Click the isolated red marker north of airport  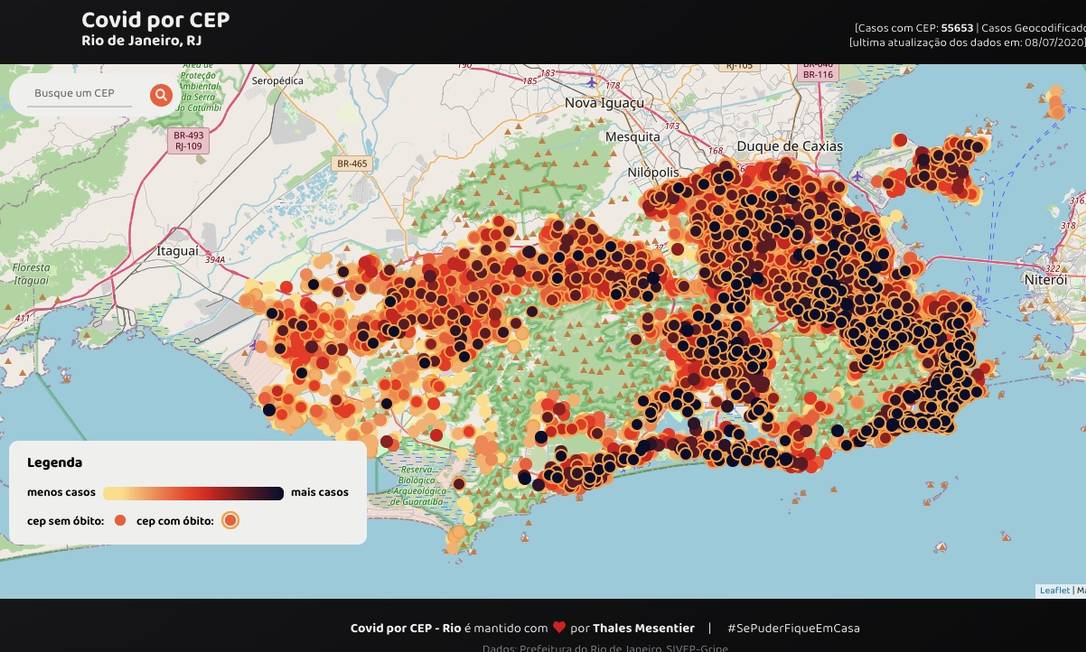click(x=900, y=140)
